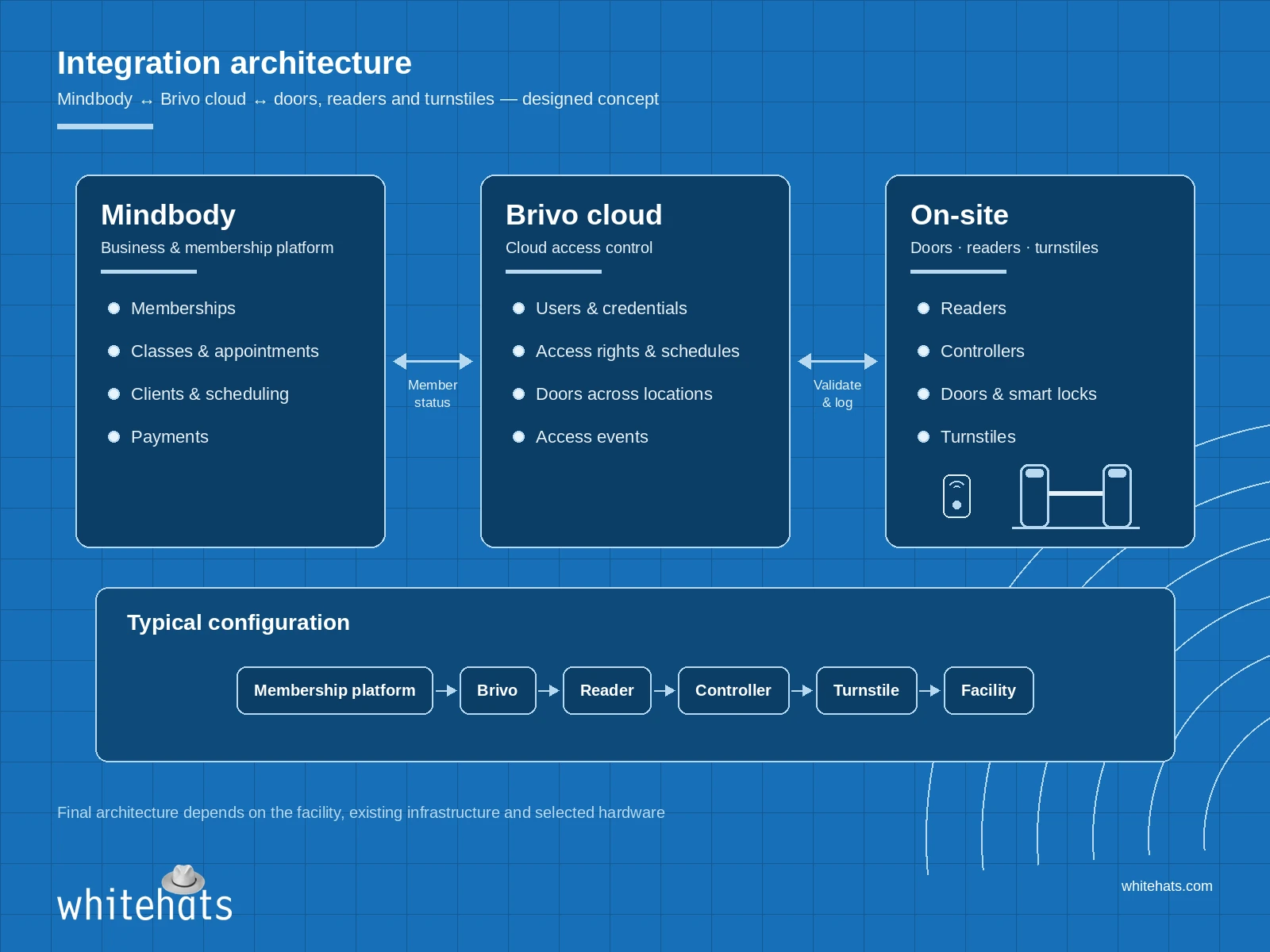Screen dimensions: 1270x952
Task: Click the 'Member status' arrow label
Action: click(x=433, y=393)
